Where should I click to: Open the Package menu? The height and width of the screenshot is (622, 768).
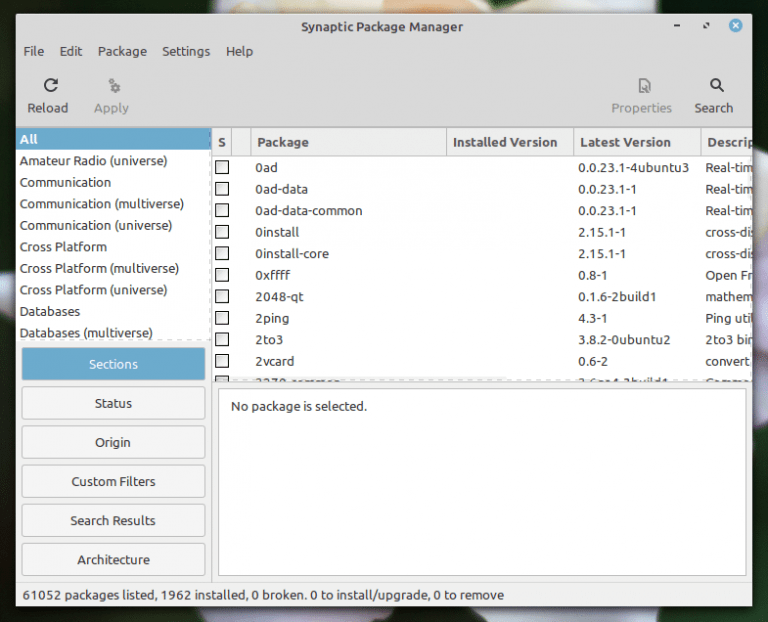point(122,51)
